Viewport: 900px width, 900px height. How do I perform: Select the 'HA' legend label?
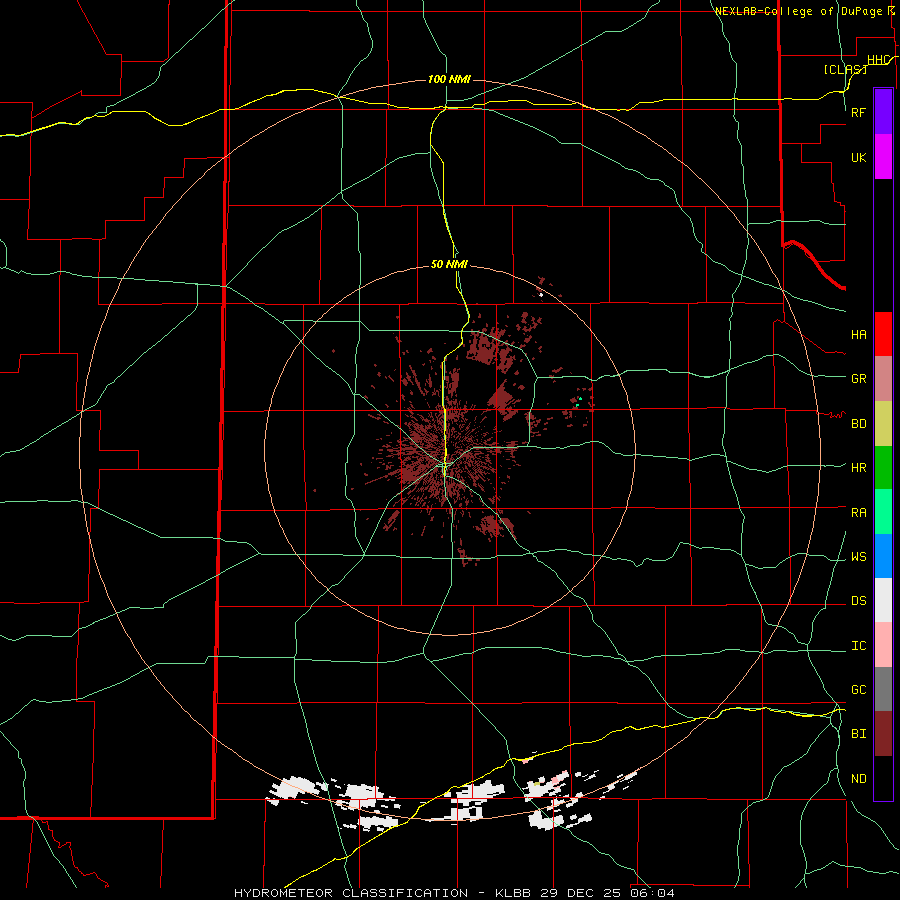[x=859, y=335]
